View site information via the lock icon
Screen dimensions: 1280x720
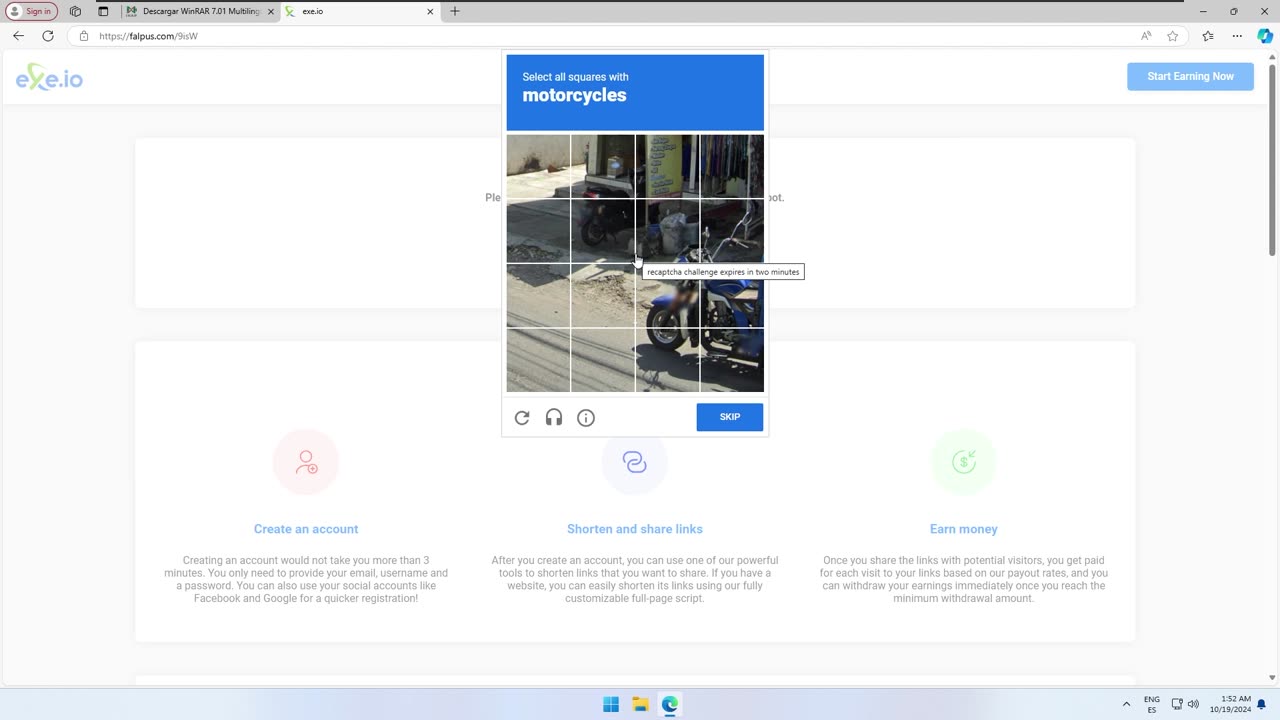(84, 36)
